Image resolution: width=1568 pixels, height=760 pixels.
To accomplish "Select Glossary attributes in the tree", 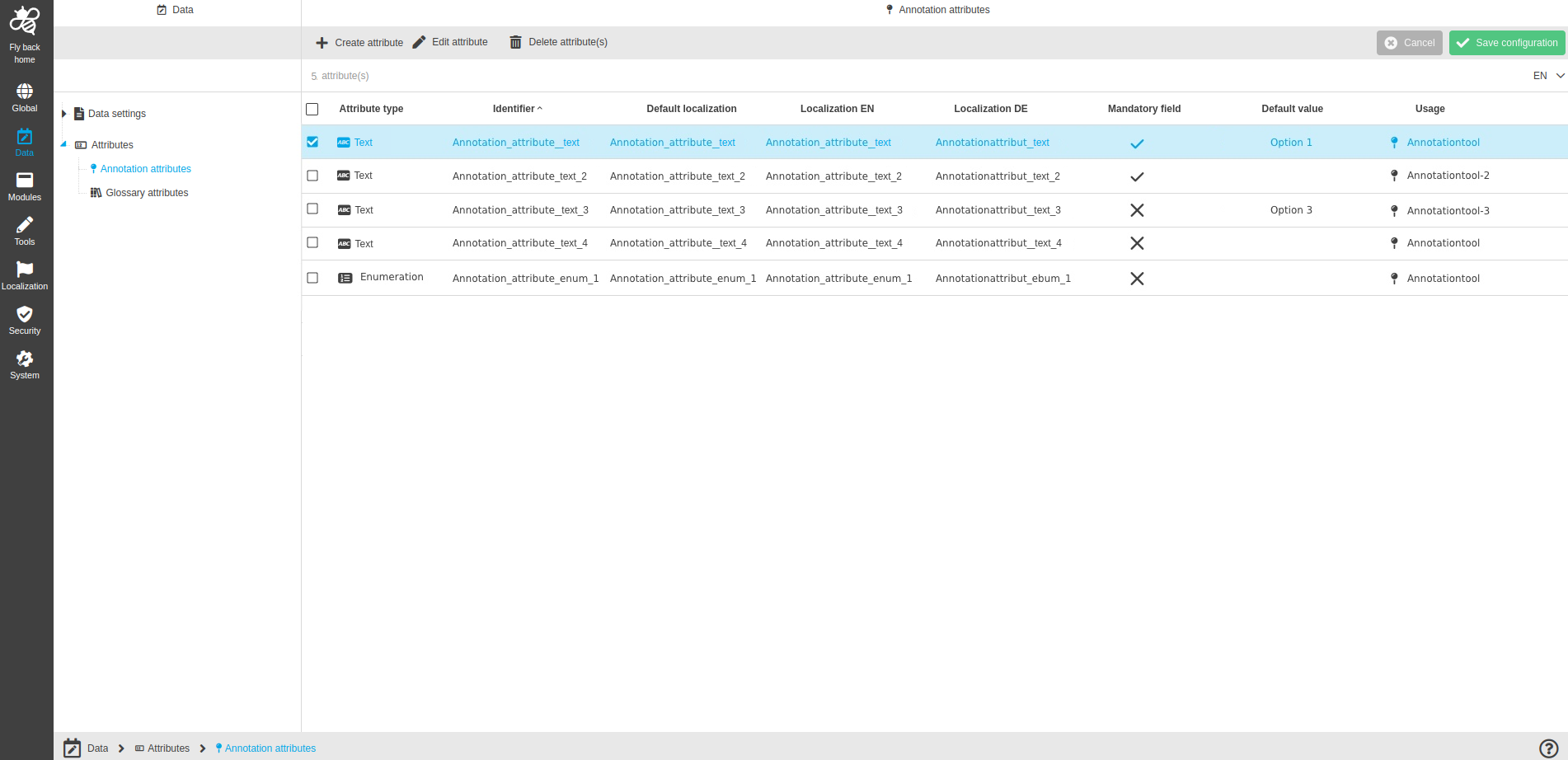I will [147, 193].
